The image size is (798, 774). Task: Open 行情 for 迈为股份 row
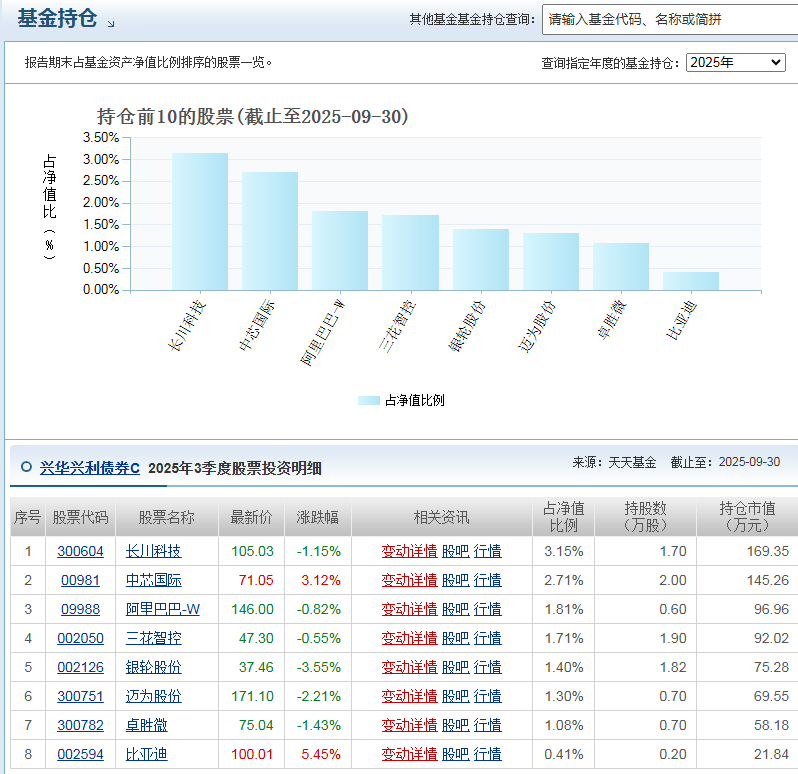click(x=488, y=696)
